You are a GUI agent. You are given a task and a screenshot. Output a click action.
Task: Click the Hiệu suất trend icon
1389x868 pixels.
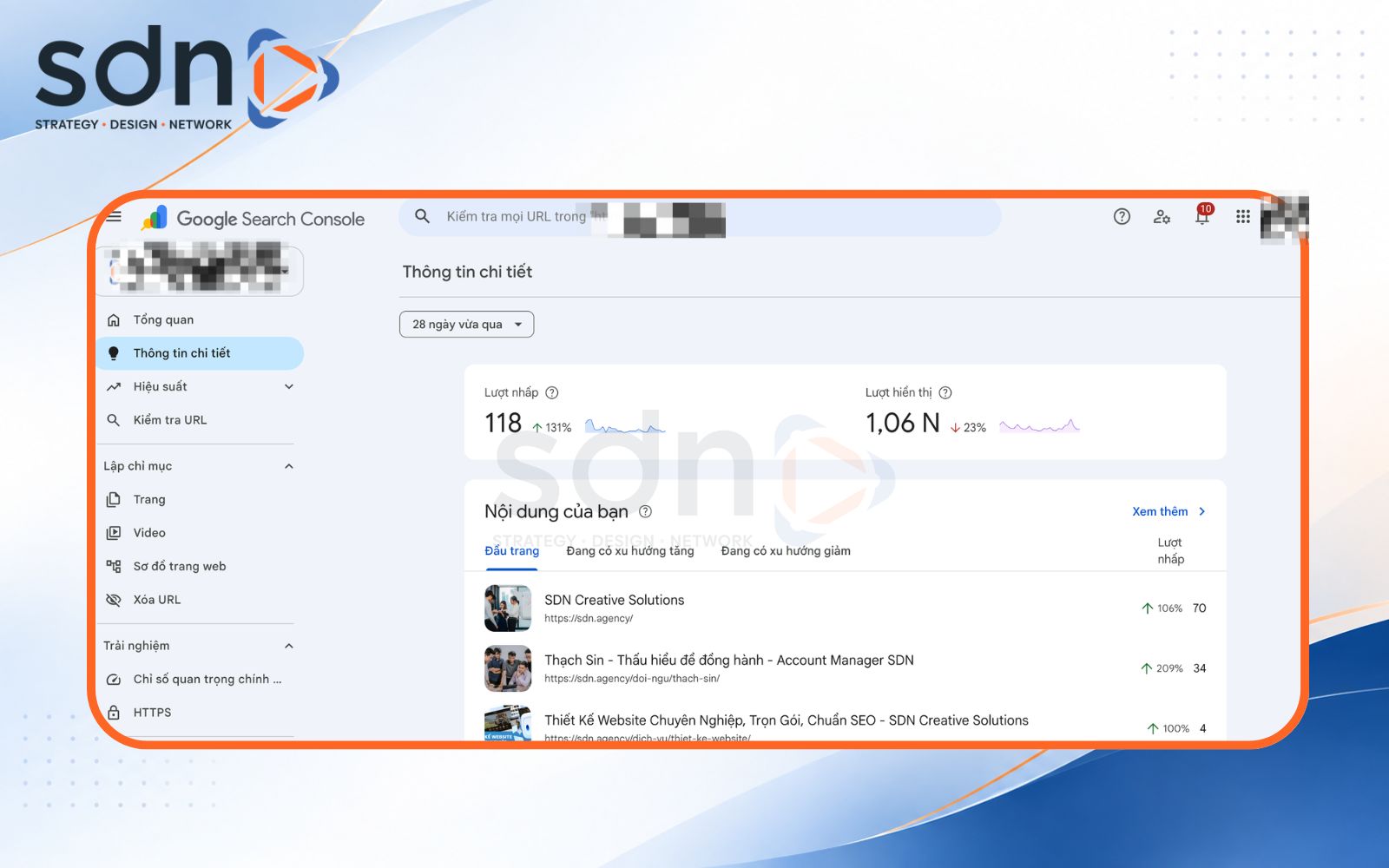pyautogui.click(x=114, y=387)
